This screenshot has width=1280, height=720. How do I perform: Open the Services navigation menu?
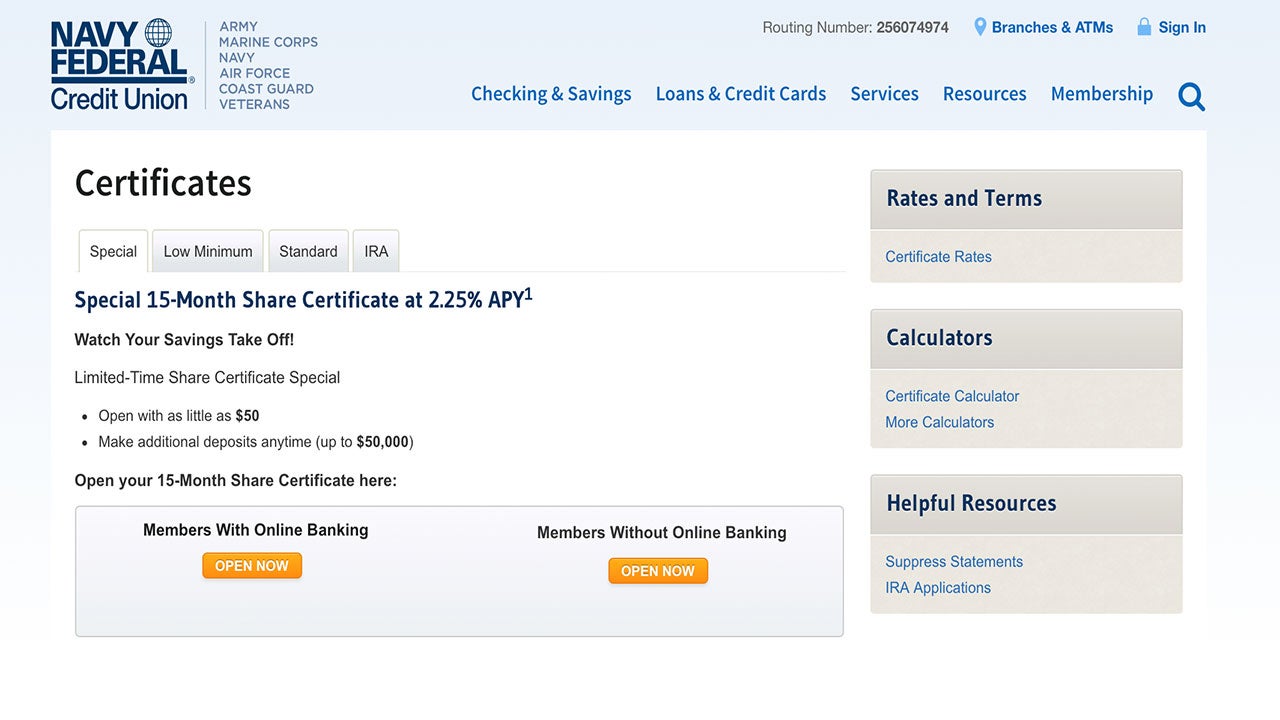pyautogui.click(x=884, y=94)
